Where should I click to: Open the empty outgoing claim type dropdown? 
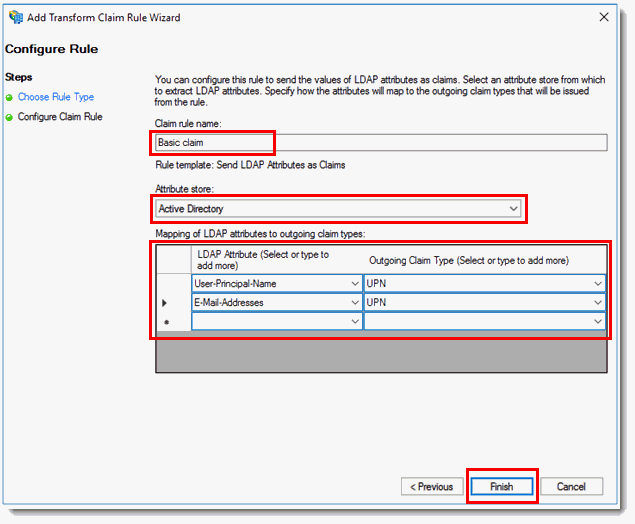(598, 321)
